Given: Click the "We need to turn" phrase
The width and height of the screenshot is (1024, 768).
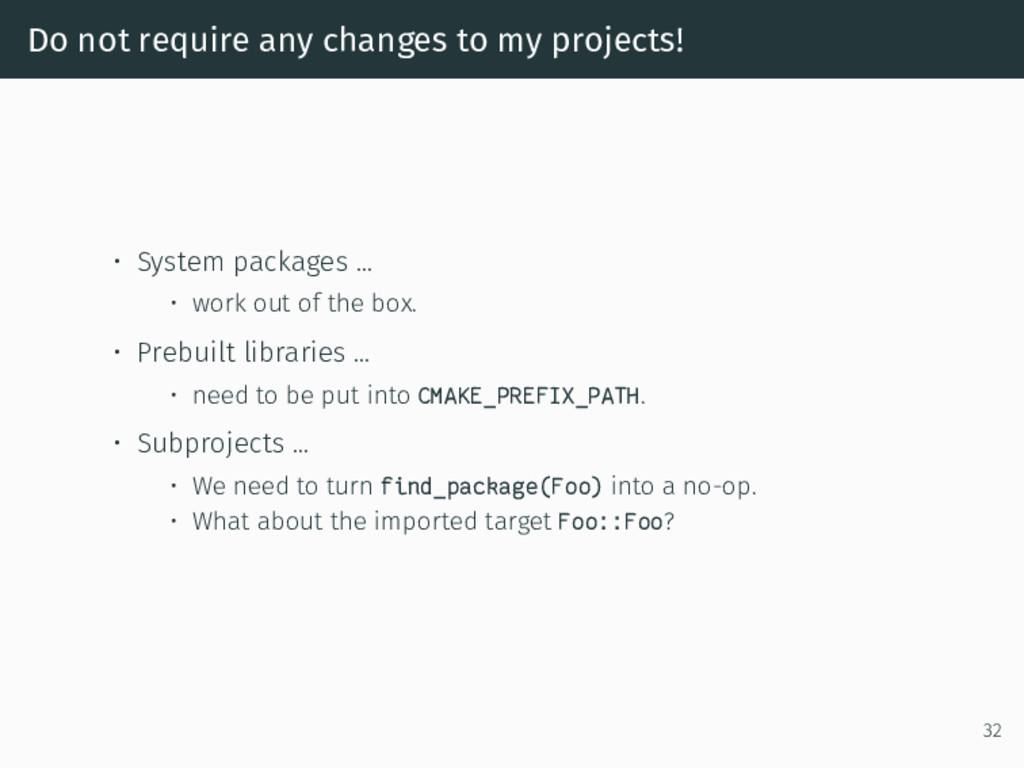Looking at the screenshot, I should (x=282, y=487).
